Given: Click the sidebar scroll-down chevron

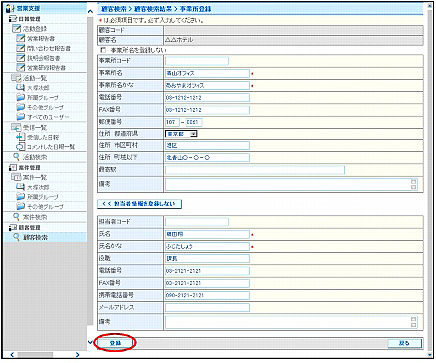Looking at the screenshot, I should pos(90,342).
